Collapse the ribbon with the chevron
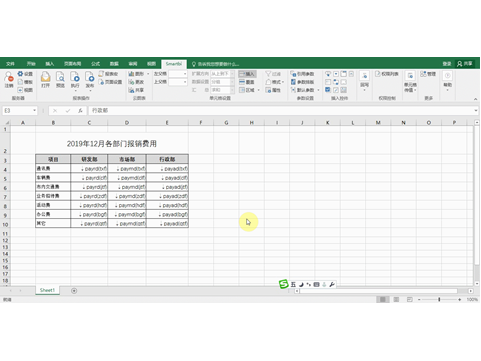This screenshot has width=481, height=361. pyautogui.click(x=475, y=99)
